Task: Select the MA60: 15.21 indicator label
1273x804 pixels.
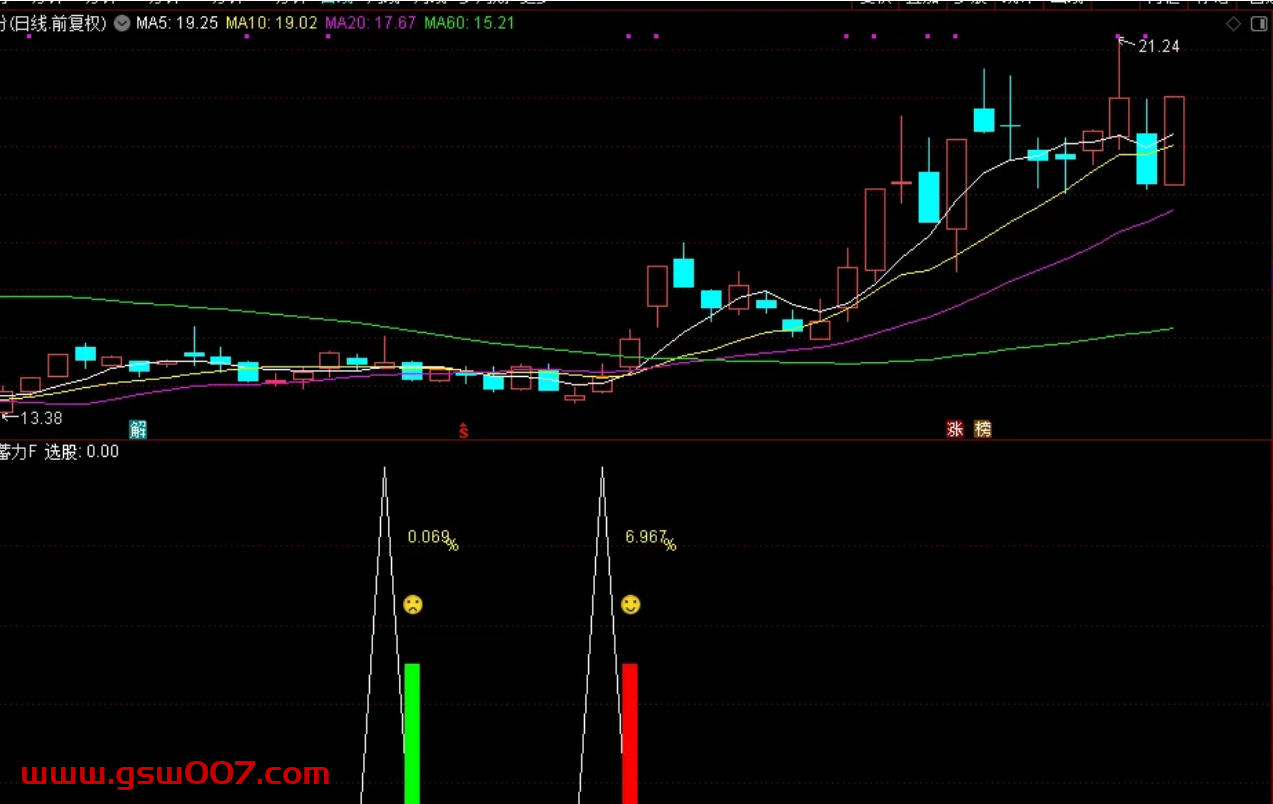Action: click(469, 23)
